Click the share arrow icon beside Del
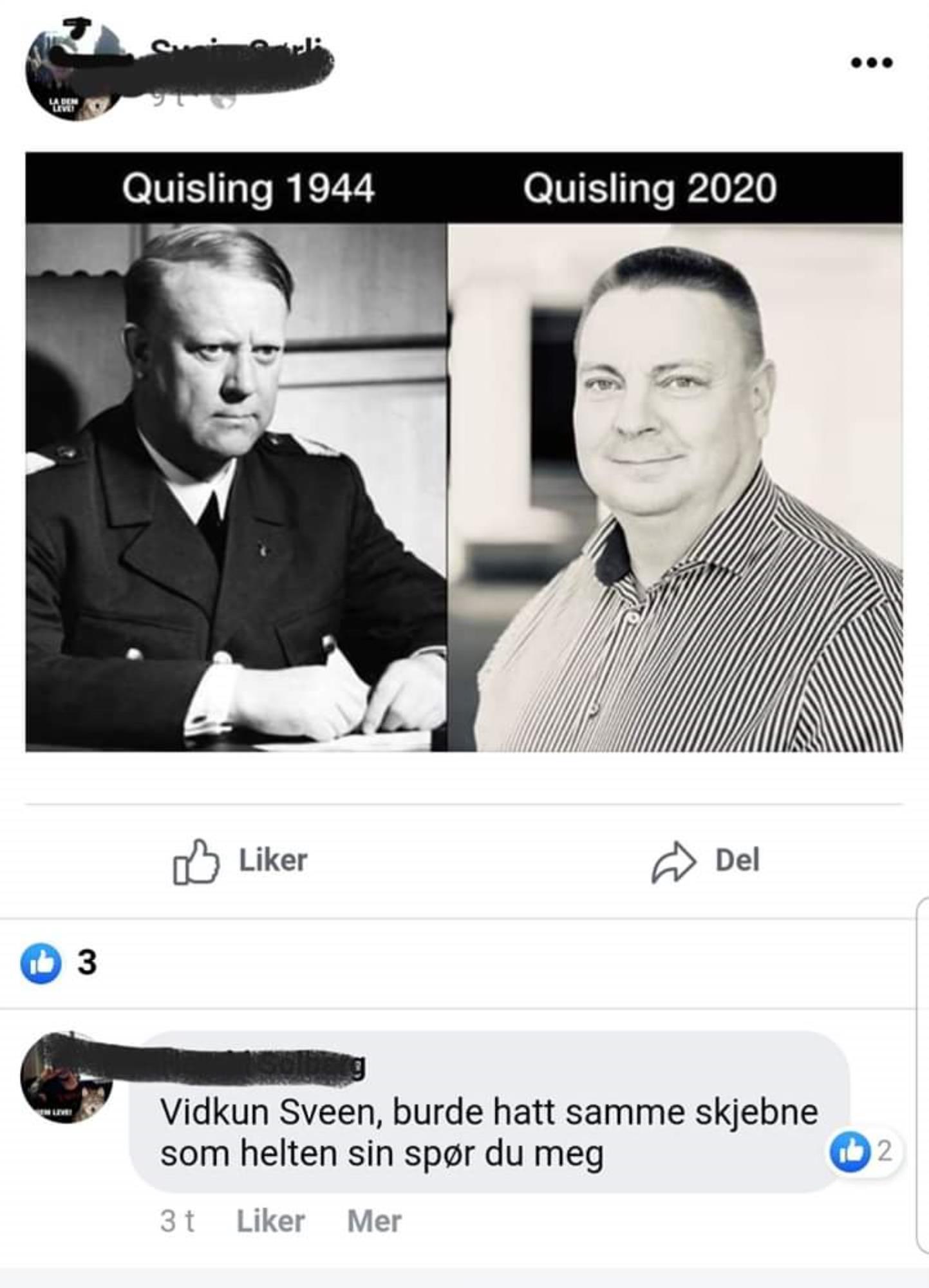The width and height of the screenshot is (929, 1288). 673,862
